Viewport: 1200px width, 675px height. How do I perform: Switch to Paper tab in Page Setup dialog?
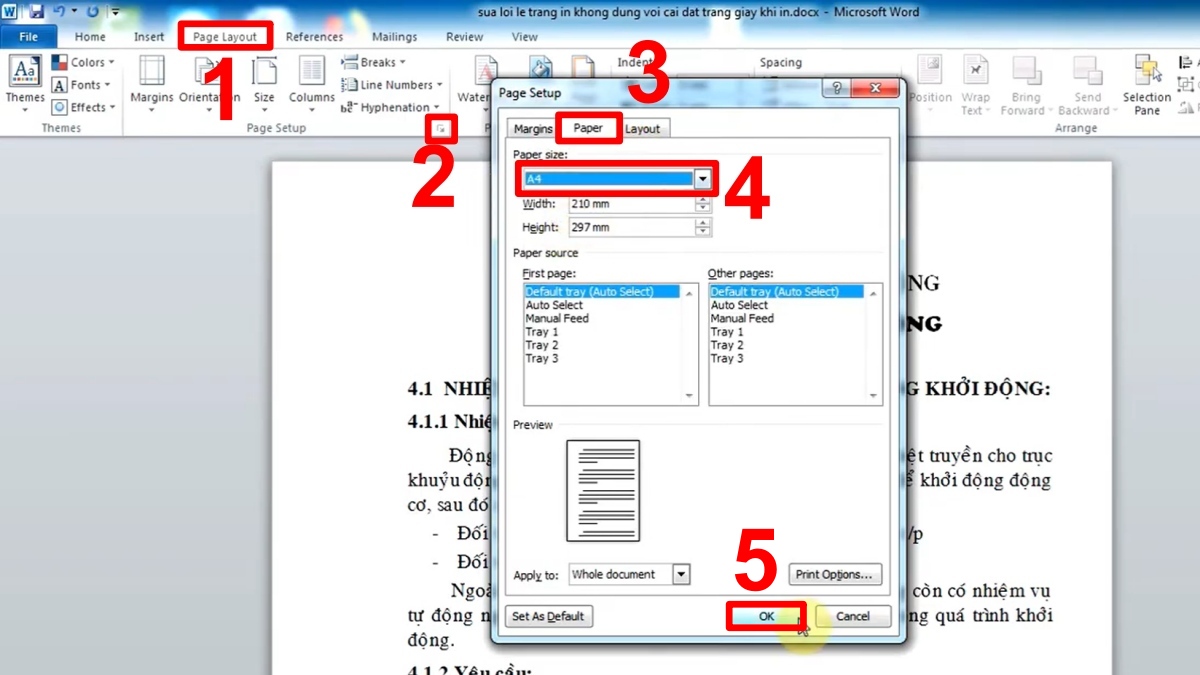(x=588, y=128)
